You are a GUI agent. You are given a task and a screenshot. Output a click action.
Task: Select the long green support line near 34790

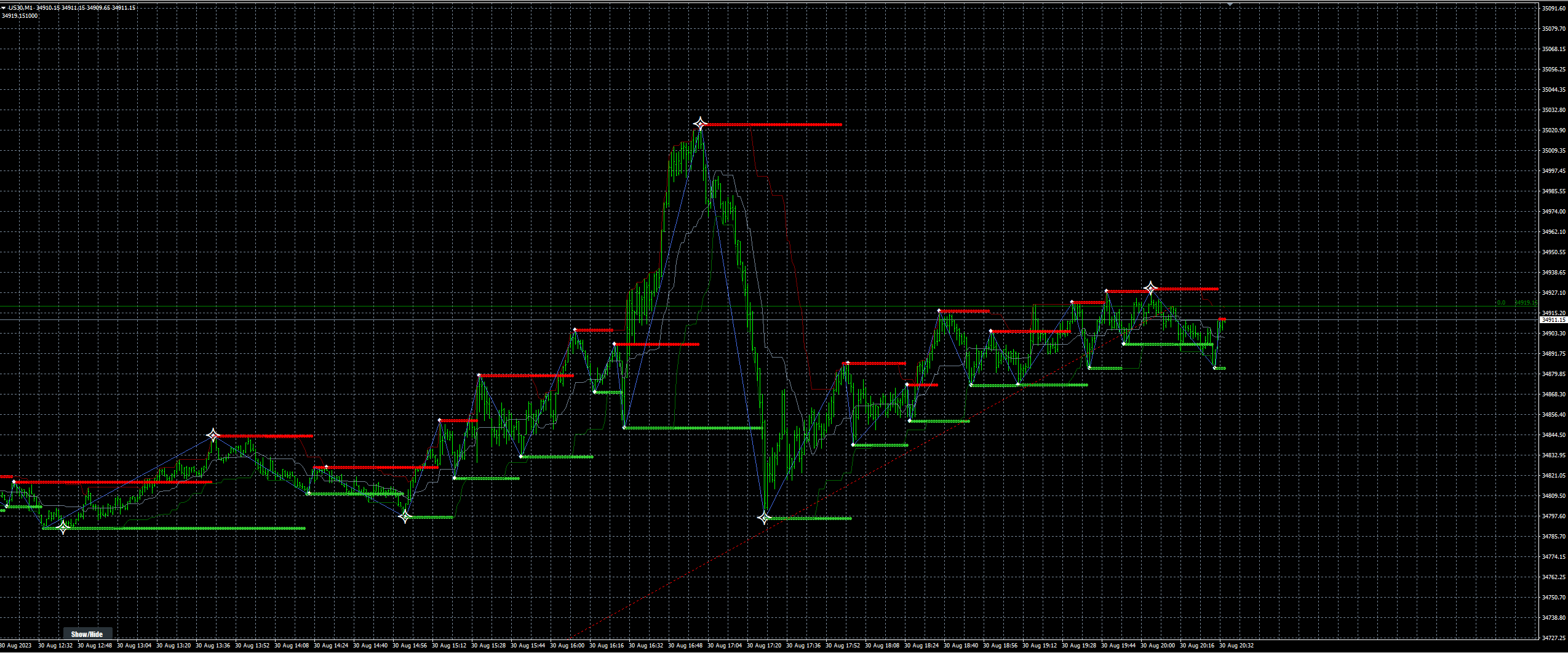tap(174, 528)
